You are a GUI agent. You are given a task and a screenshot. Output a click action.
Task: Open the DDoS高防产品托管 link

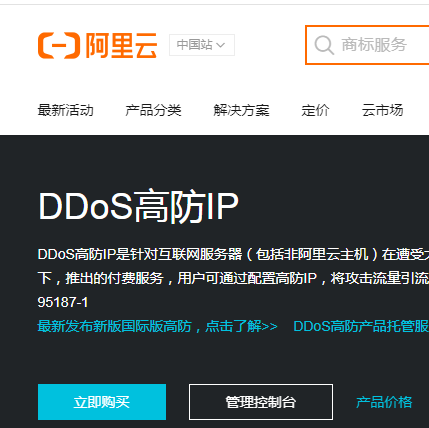tap(361, 326)
